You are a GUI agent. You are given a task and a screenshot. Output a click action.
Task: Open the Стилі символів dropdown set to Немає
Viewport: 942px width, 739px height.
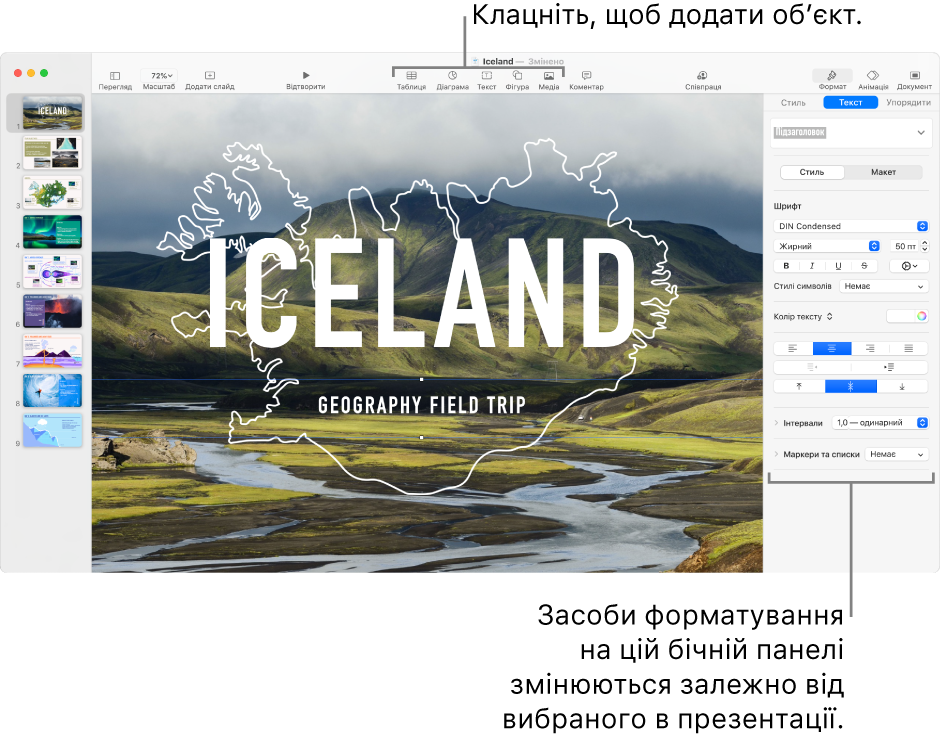pos(883,287)
